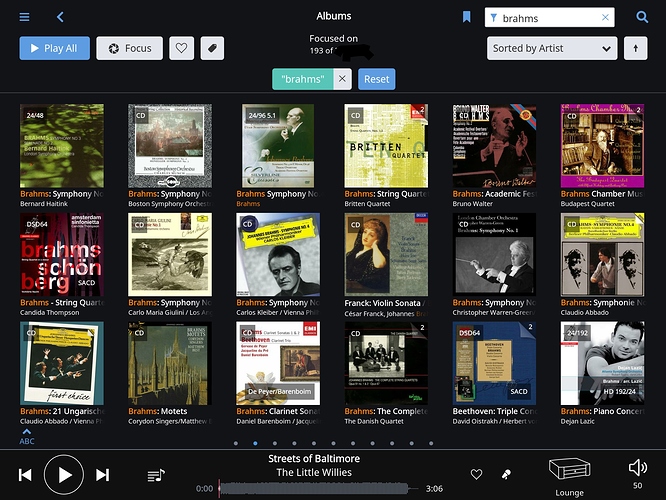The width and height of the screenshot is (666, 500).
Task: Reverse sort order with the arrow button
Action: [x=636, y=48]
